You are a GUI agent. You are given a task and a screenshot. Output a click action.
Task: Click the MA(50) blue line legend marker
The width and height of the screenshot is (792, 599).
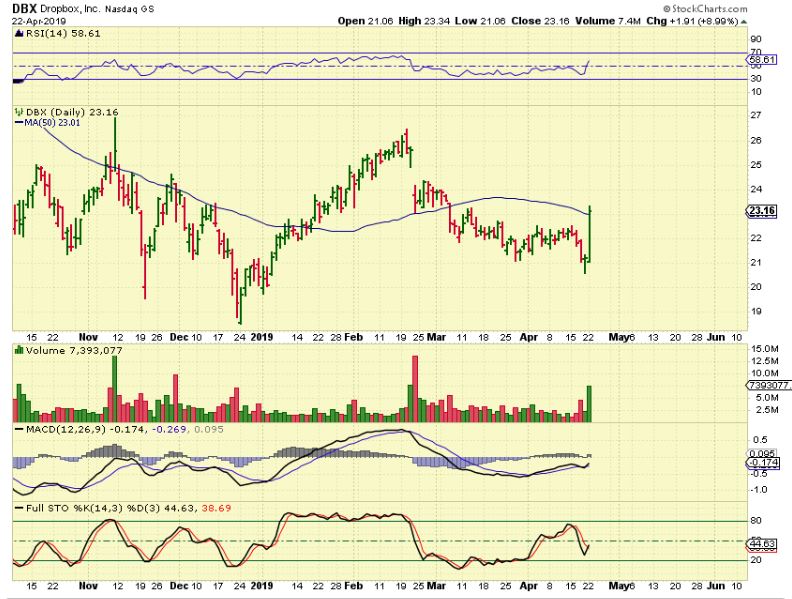click(x=16, y=123)
